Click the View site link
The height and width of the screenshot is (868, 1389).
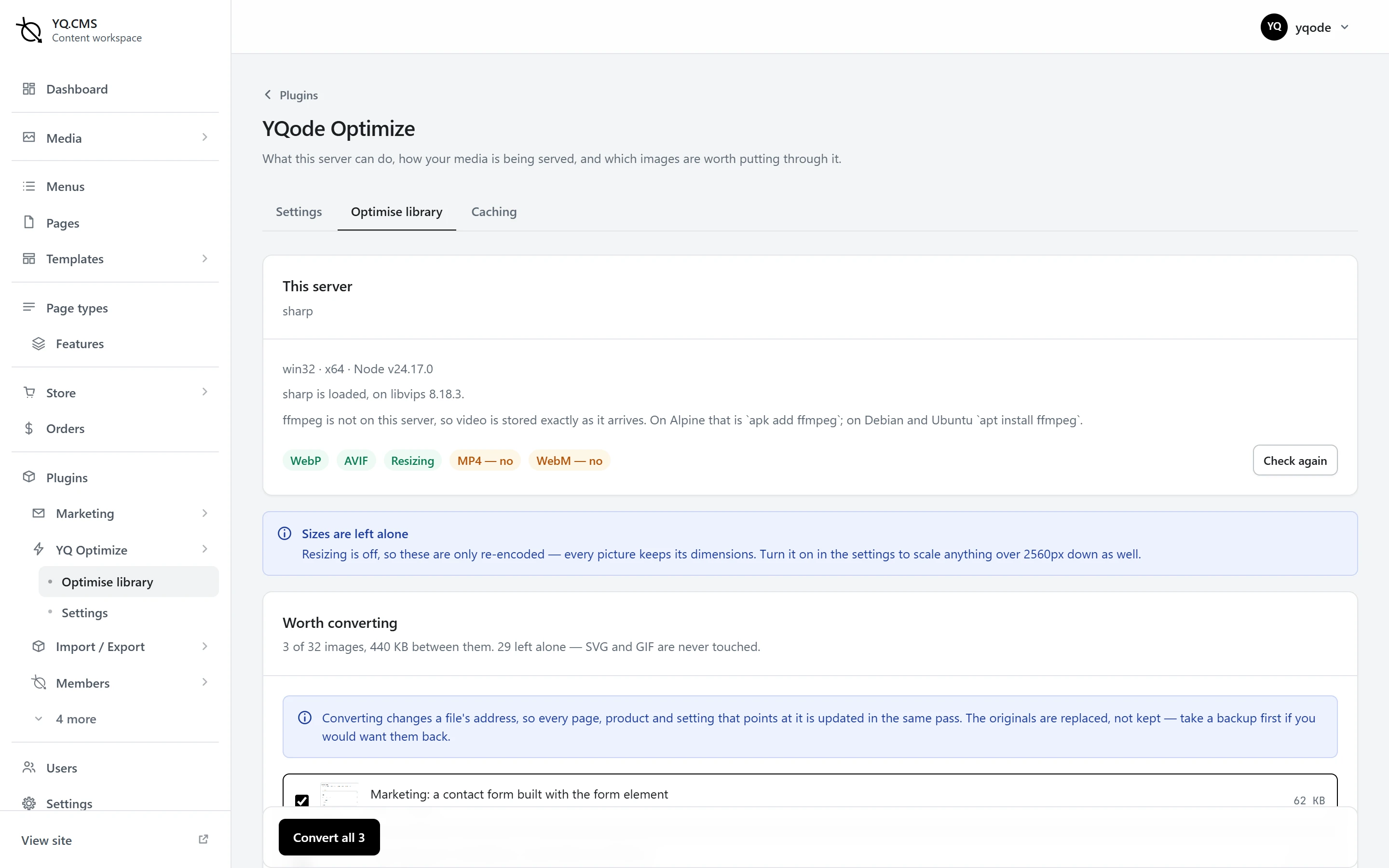(x=115, y=840)
